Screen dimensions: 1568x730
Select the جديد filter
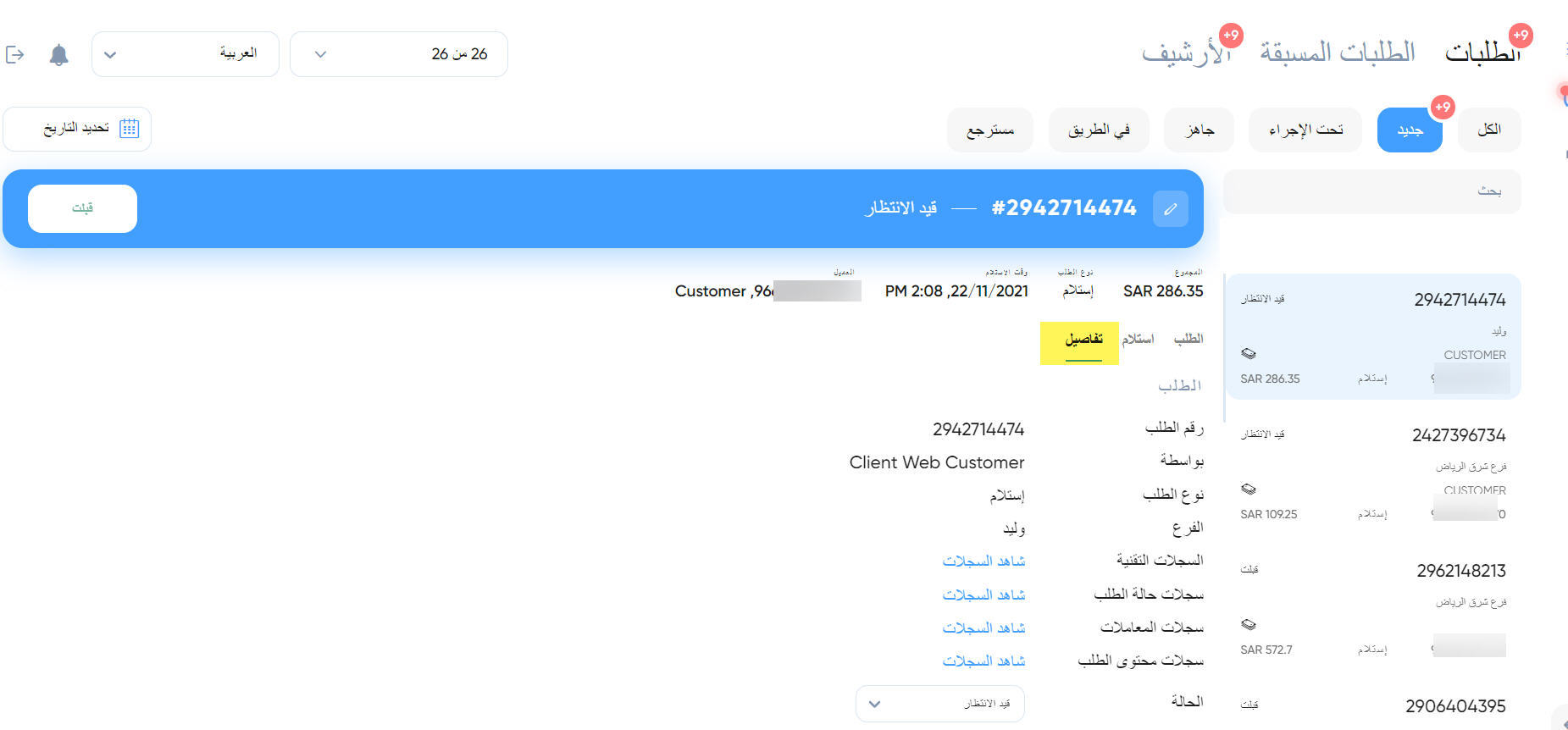click(1410, 130)
